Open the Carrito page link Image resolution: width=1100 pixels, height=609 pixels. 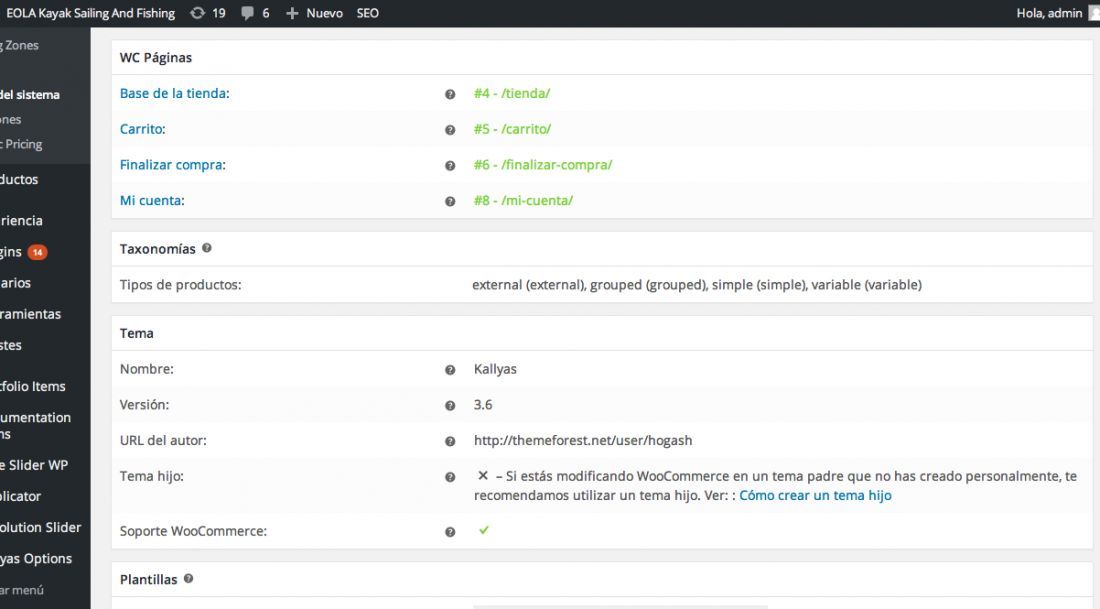[x=142, y=129]
